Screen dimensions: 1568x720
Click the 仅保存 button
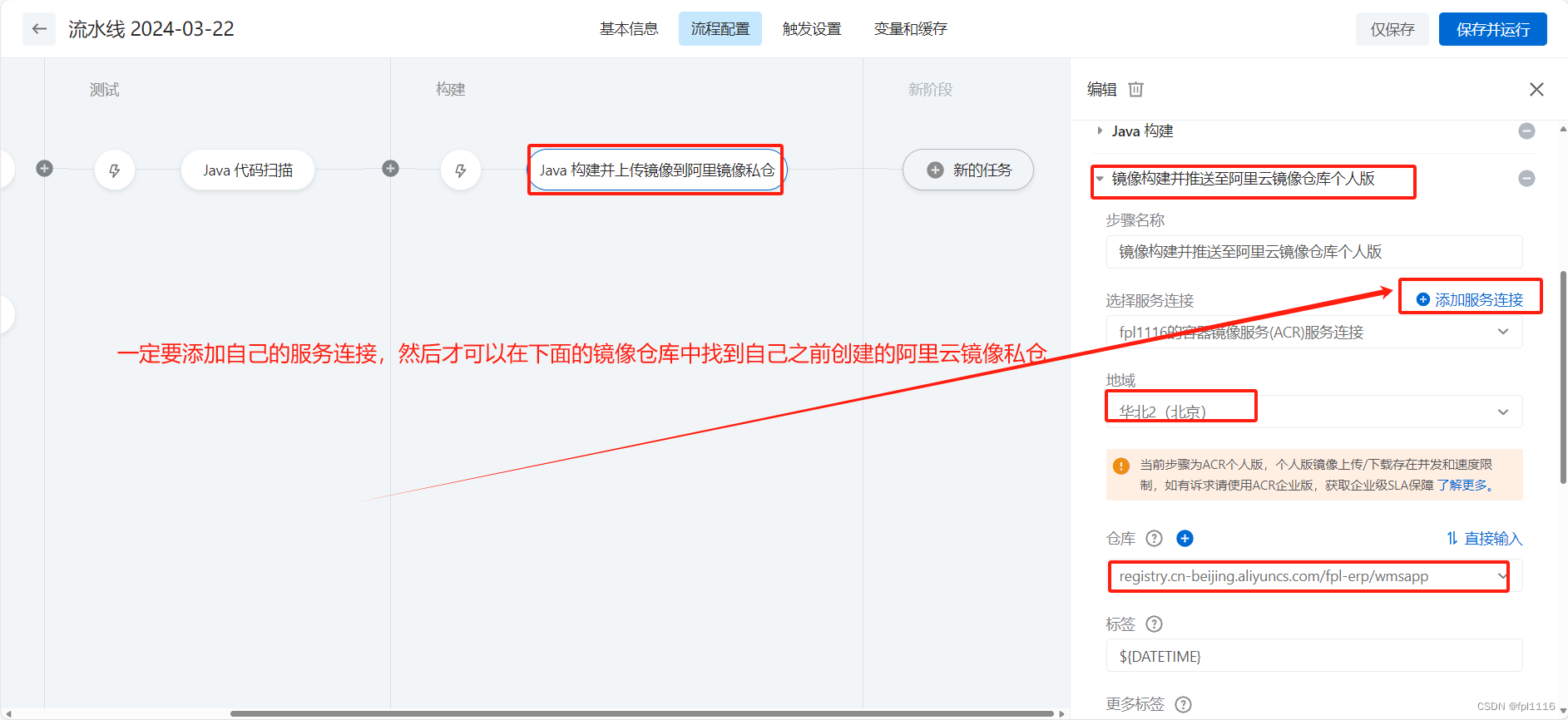click(x=1392, y=29)
